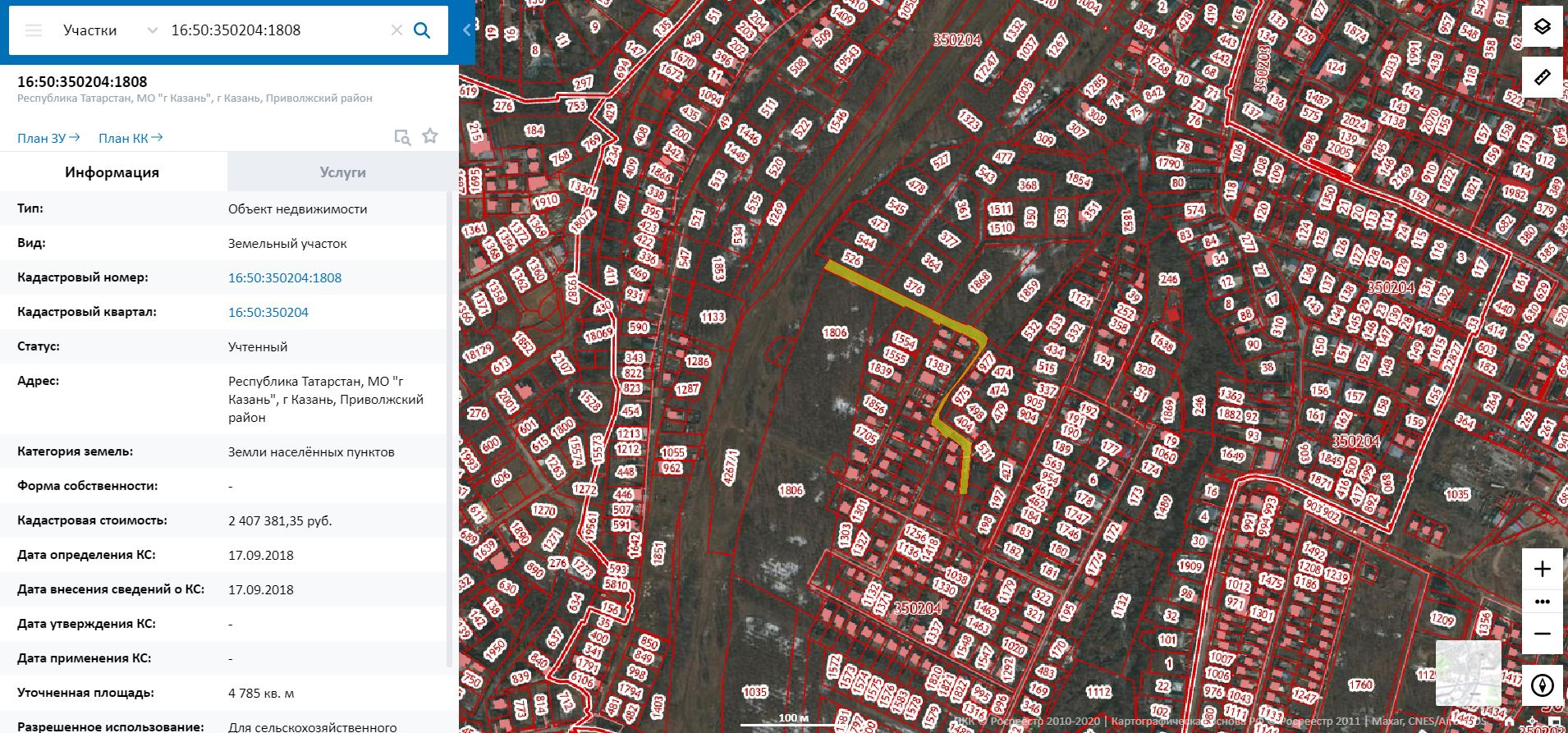Click cadastral quarter link 16:50:350204
This screenshot has height=733, width=1568.
click(x=268, y=312)
